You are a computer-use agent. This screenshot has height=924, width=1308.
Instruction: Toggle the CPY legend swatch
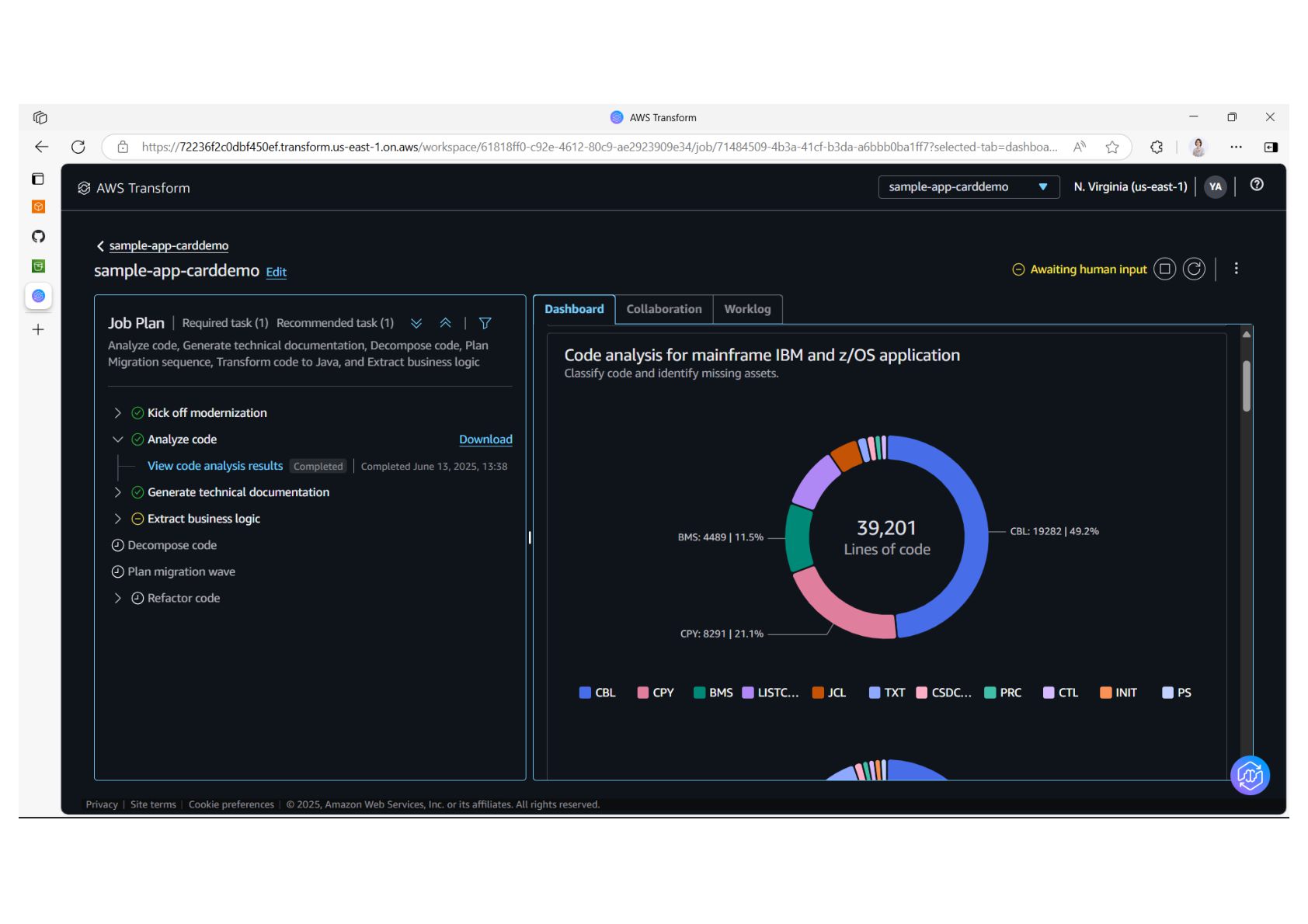point(642,693)
